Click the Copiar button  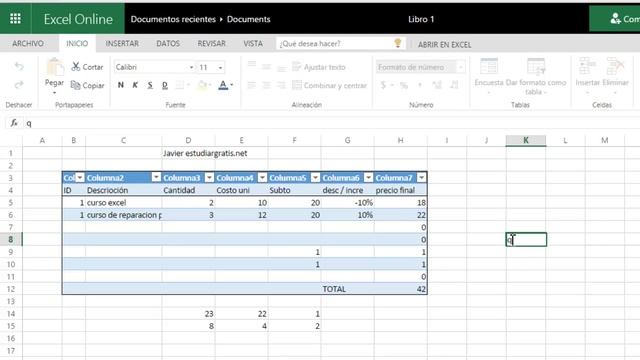(x=87, y=85)
